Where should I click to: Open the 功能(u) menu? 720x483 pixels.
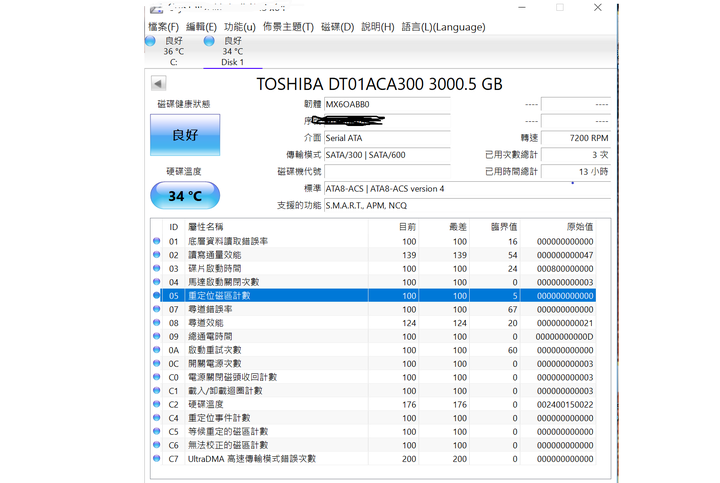[240, 27]
